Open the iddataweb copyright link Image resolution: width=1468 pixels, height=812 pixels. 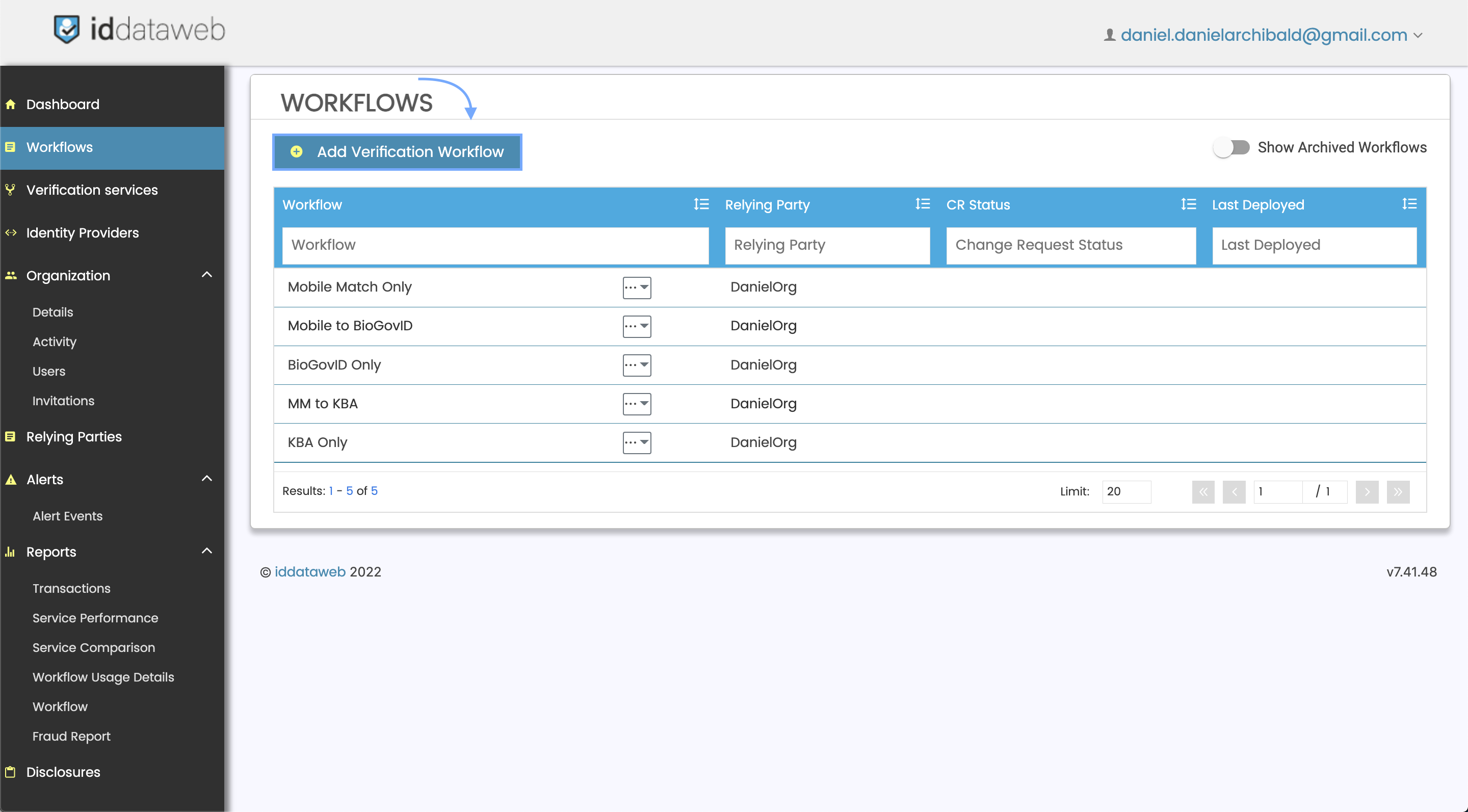coord(310,571)
